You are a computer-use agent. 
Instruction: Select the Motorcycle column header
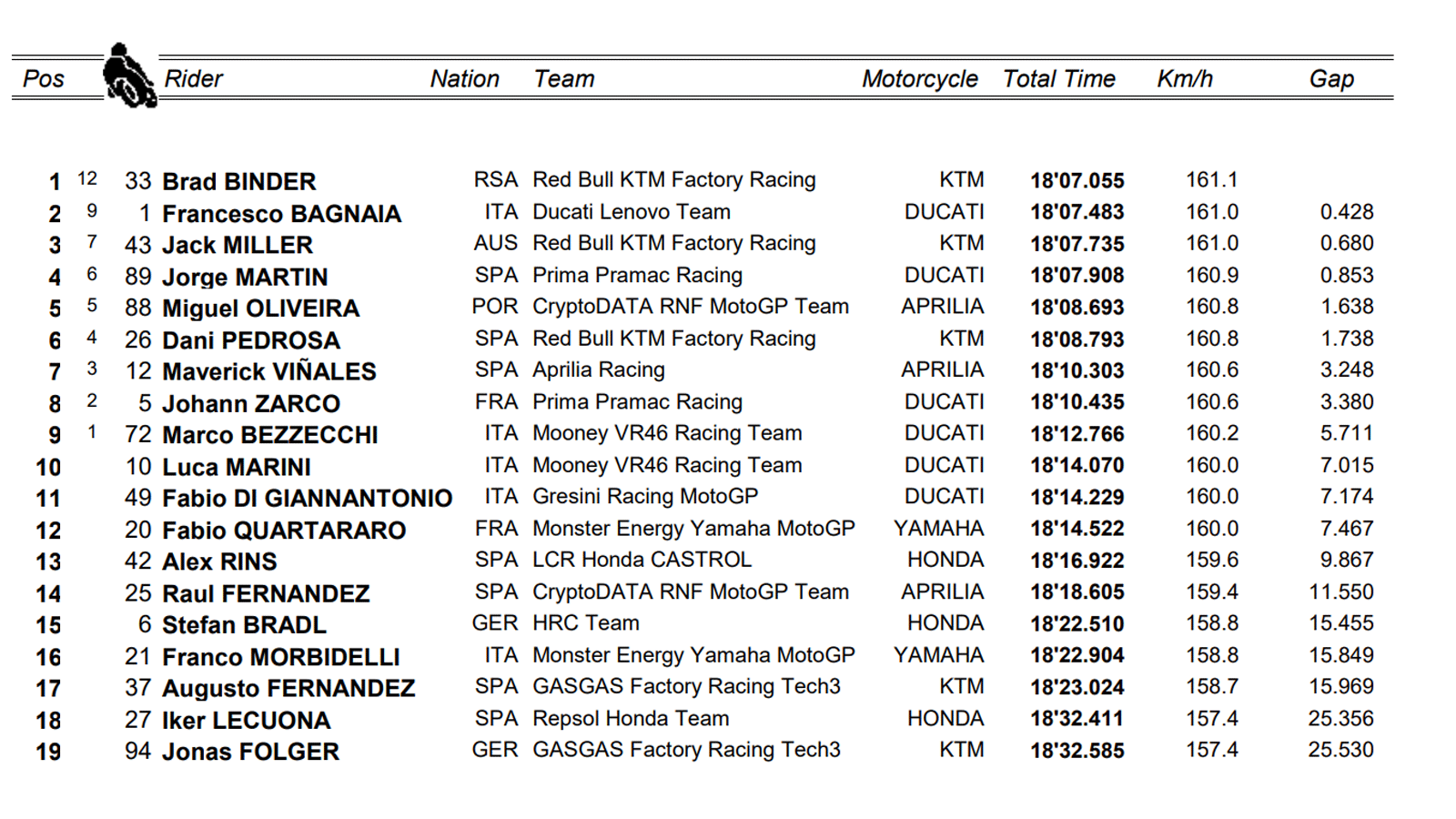920,79
